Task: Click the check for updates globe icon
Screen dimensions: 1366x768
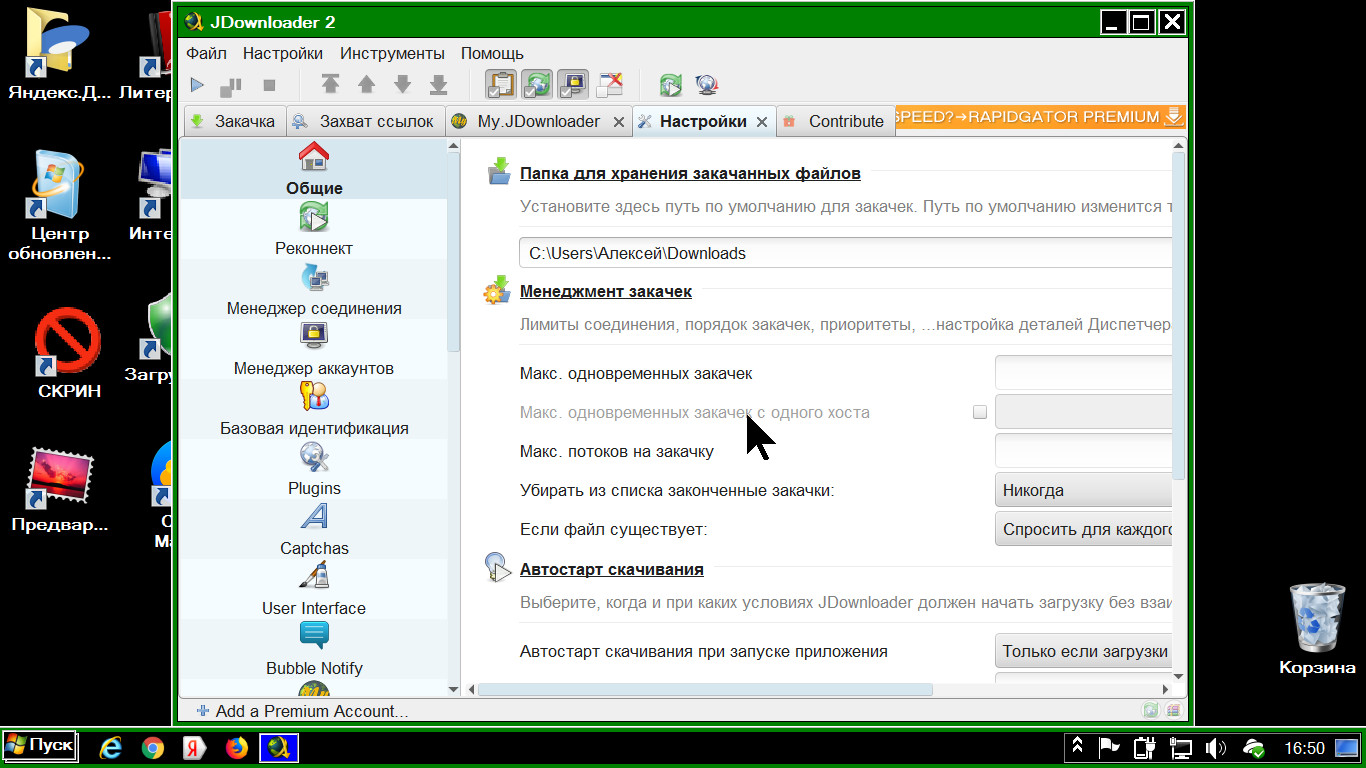Action: coord(707,85)
